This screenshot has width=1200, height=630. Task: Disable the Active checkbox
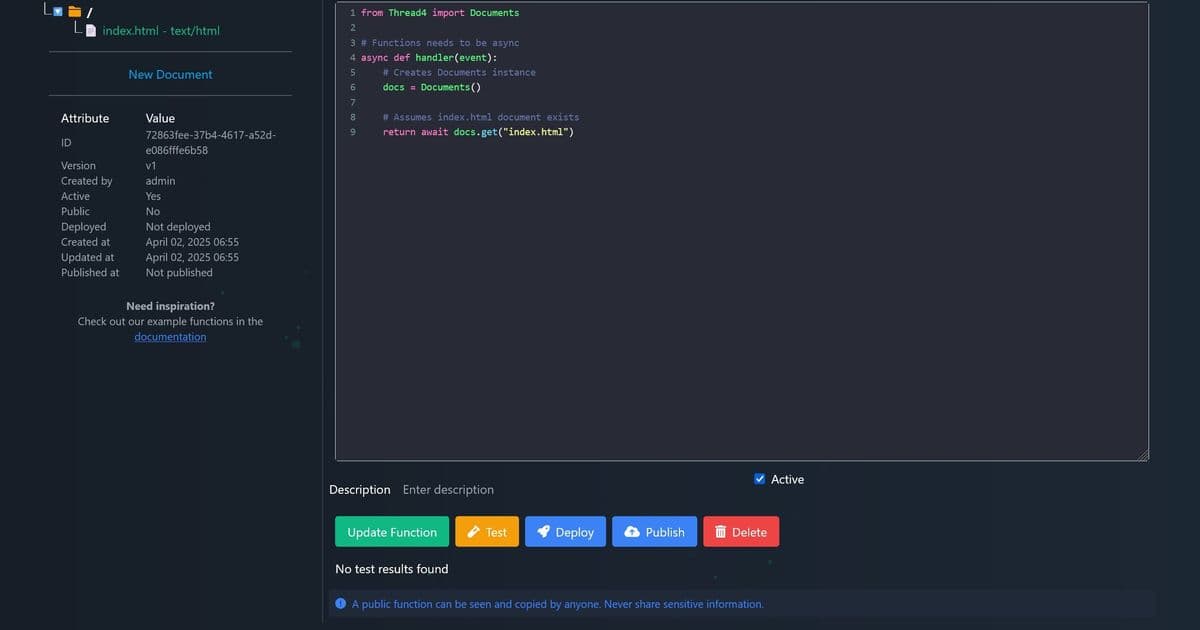click(x=759, y=479)
